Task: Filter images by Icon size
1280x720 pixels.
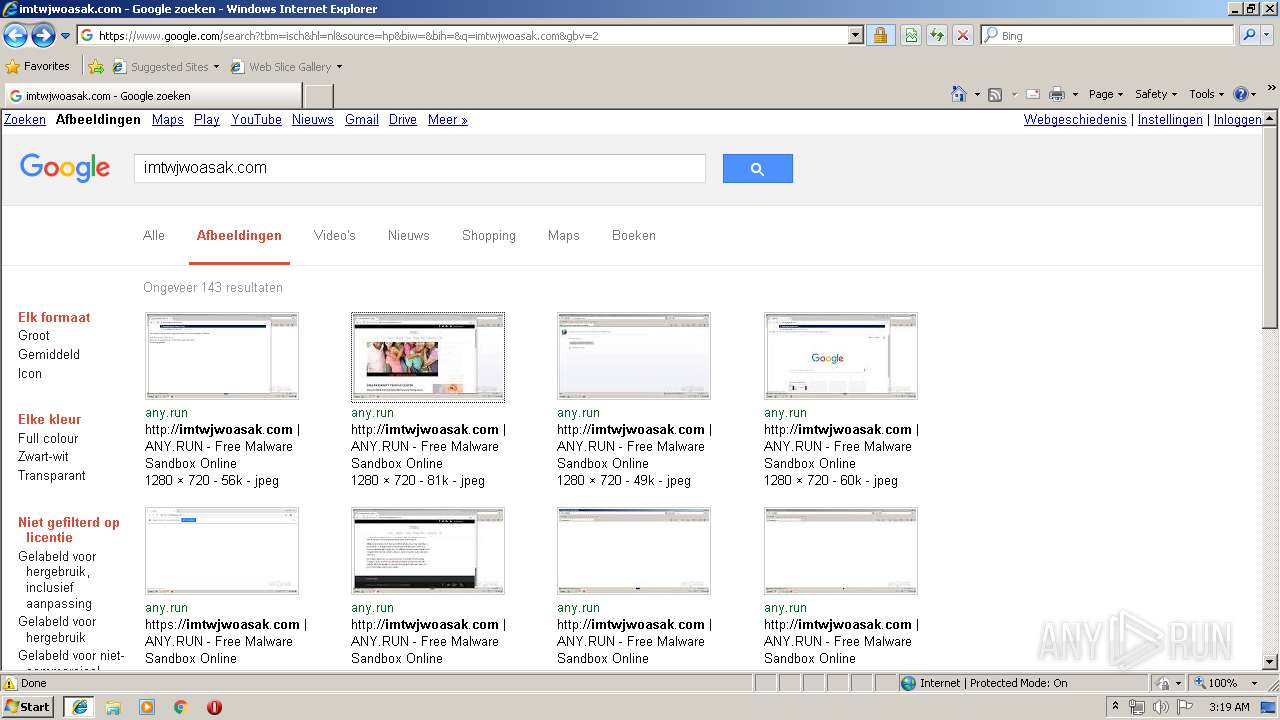Action: tap(30, 374)
